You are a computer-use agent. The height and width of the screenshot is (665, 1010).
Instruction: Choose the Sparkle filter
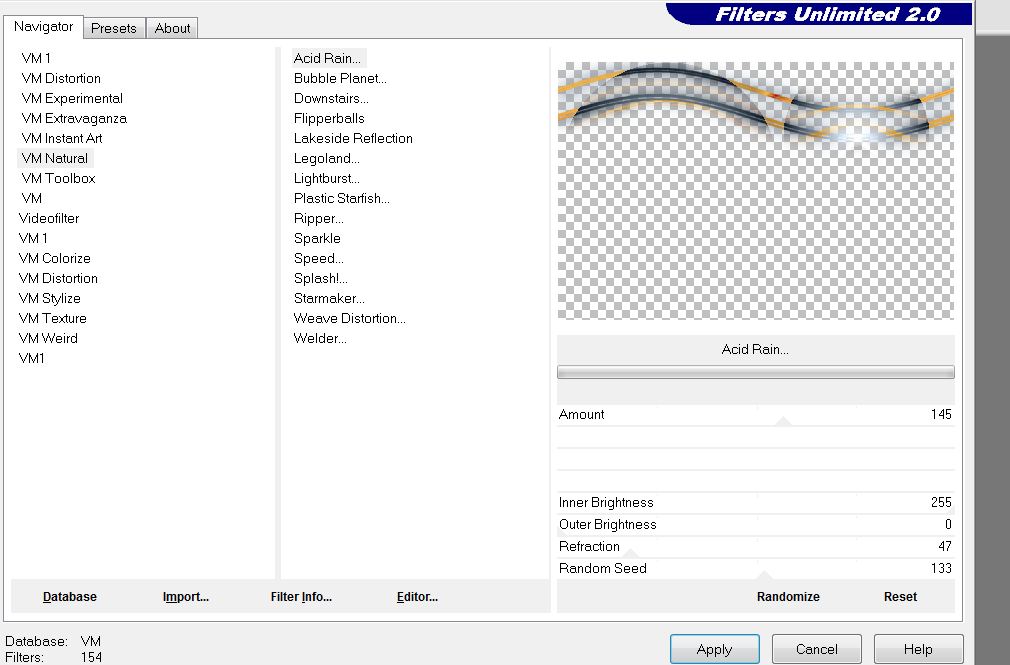[317, 238]
